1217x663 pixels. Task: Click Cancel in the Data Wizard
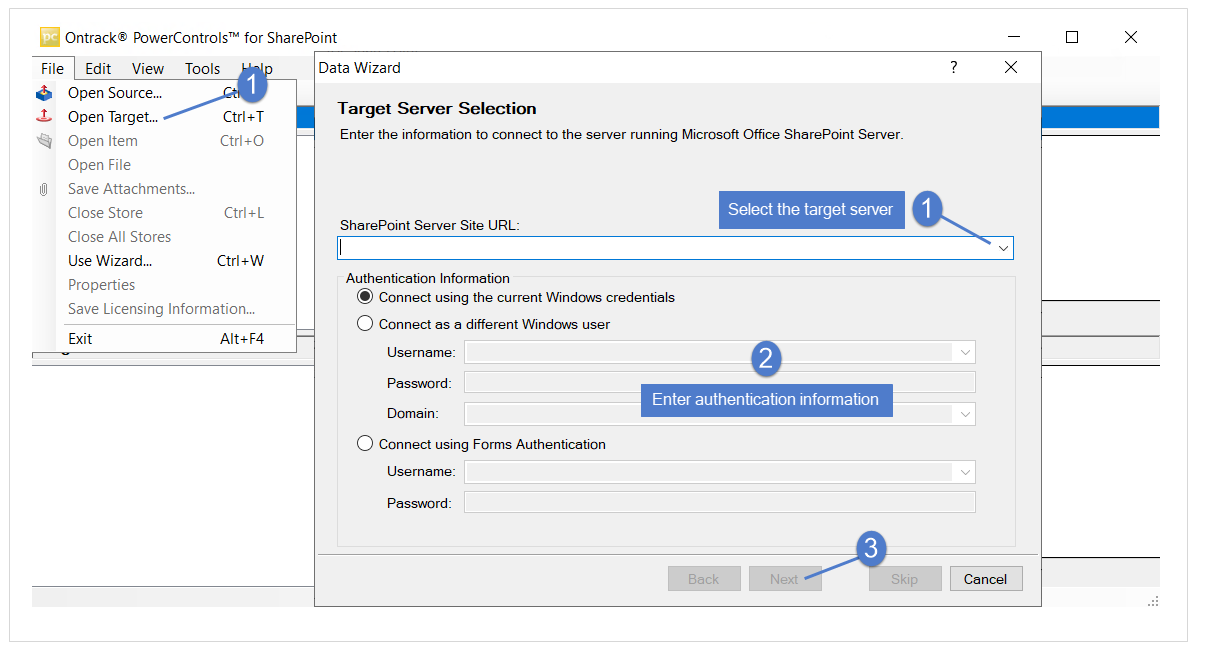[x=986, y=579]
